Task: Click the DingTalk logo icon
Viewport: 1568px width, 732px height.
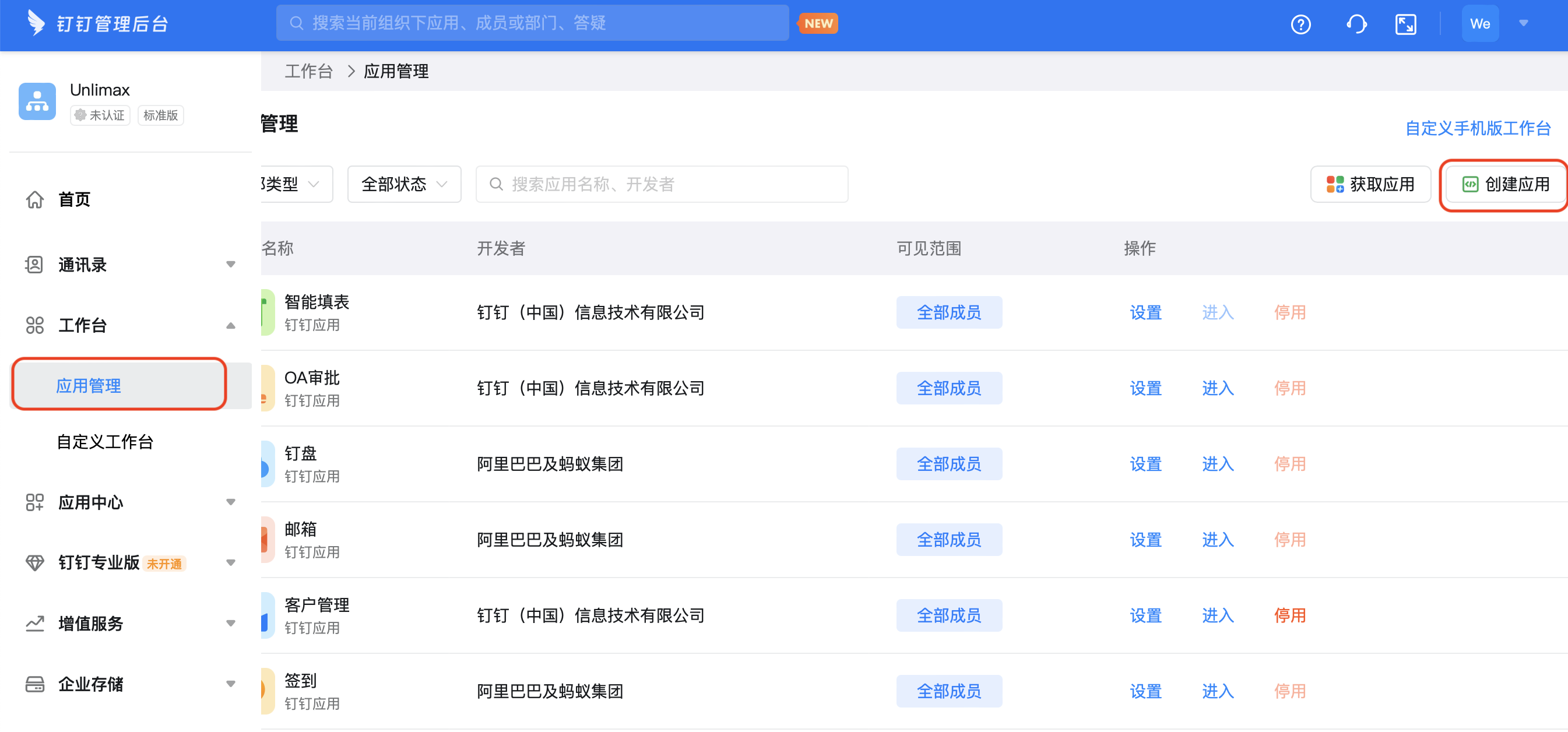Action: 36,23
